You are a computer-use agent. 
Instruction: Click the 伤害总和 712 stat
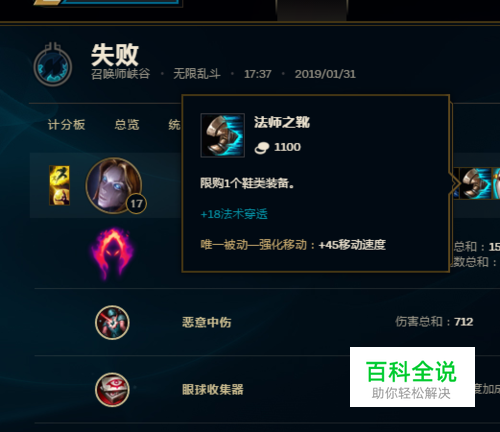point(434,322)
